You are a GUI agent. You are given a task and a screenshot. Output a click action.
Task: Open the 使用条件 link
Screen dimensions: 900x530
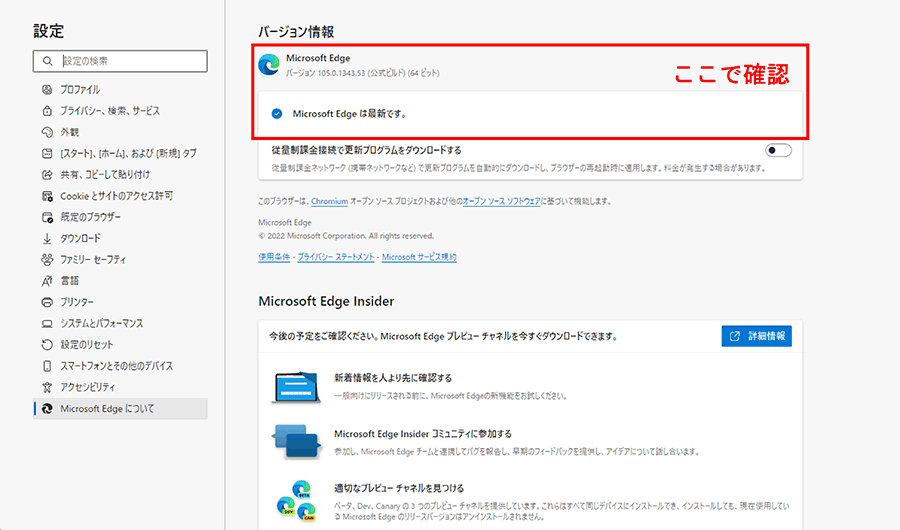[274, 257]
